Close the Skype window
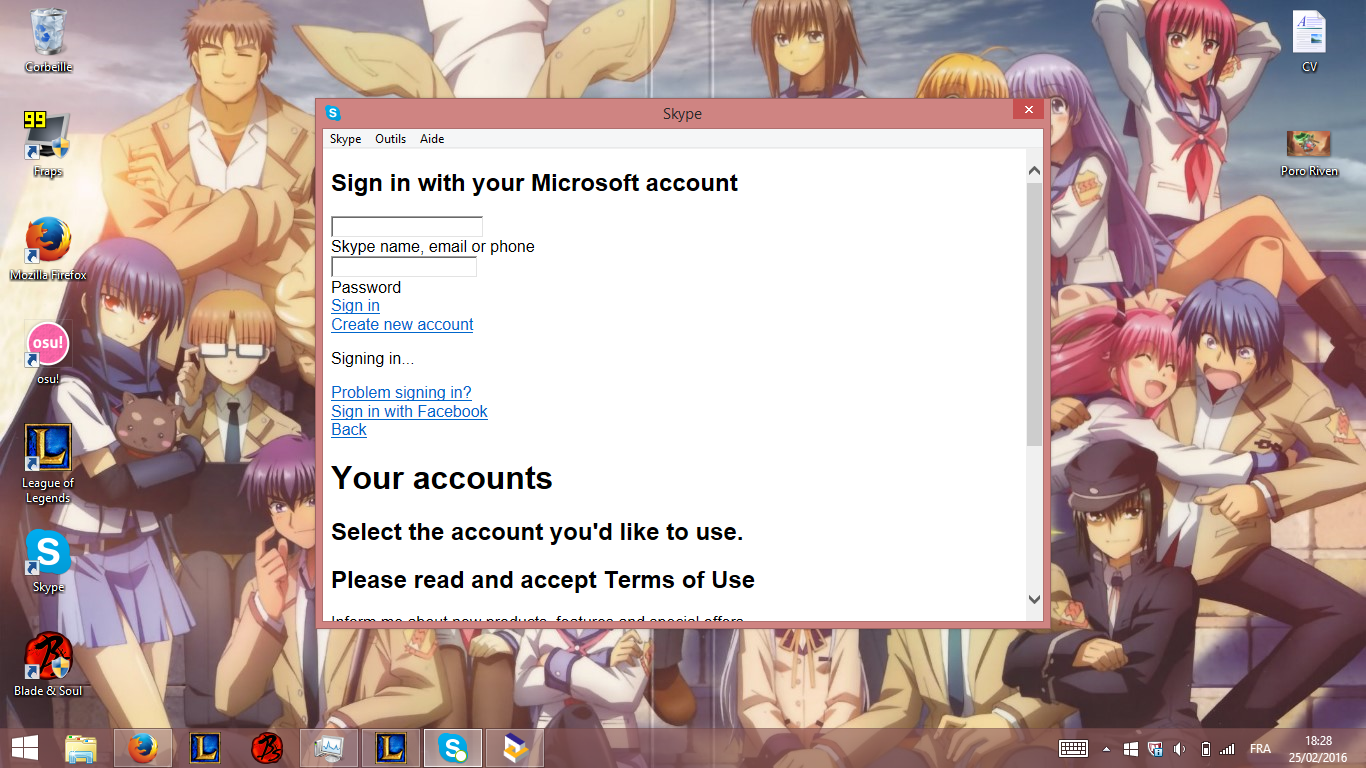This screenshot has height=768, width=1366. [1028, 110]
